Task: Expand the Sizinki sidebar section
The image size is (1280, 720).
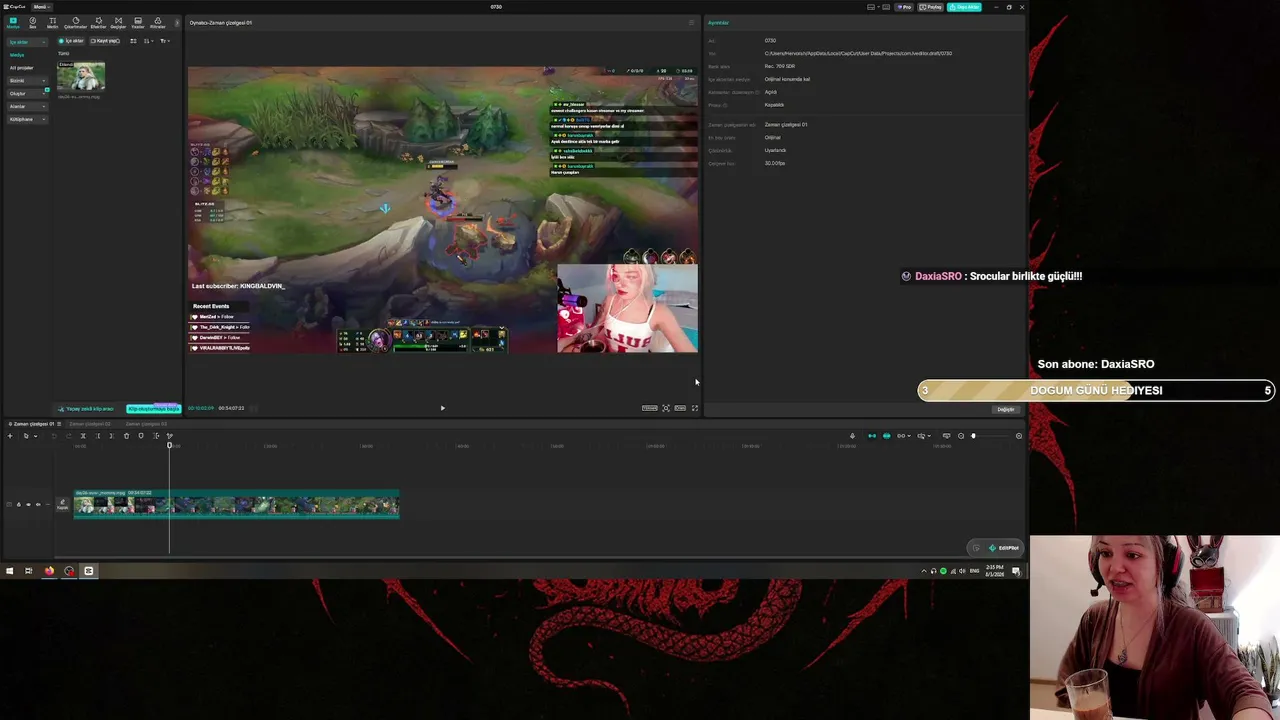Action: (x=27, y=81)
